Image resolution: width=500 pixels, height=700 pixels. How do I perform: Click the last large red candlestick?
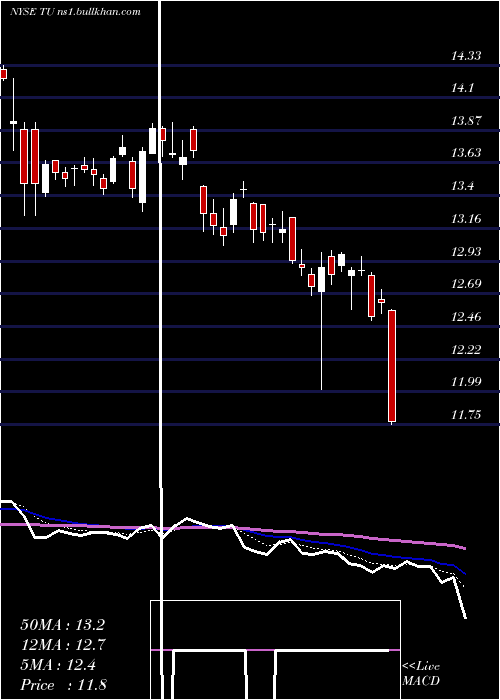pyautogui.click(x=392, y=366)
